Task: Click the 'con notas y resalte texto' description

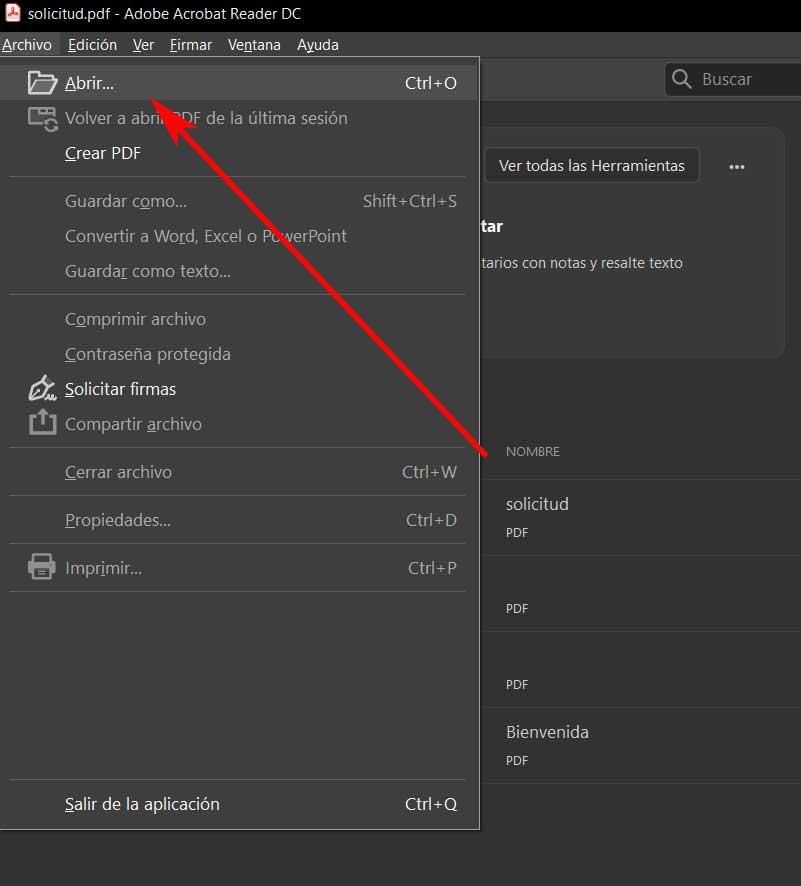Action: click(602, 263)
